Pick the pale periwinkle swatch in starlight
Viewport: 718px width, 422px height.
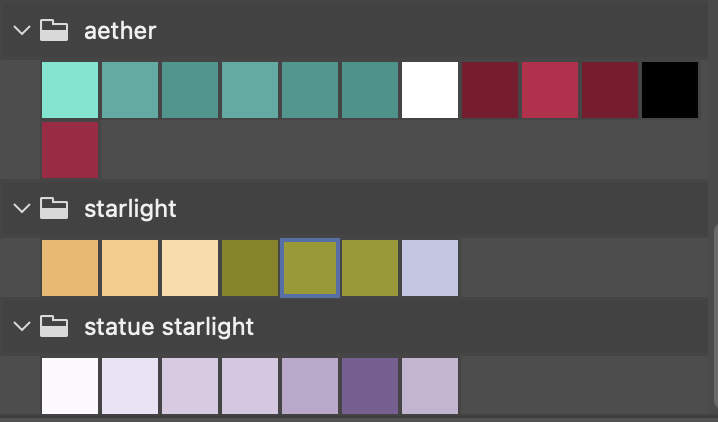tap(430, 268)
